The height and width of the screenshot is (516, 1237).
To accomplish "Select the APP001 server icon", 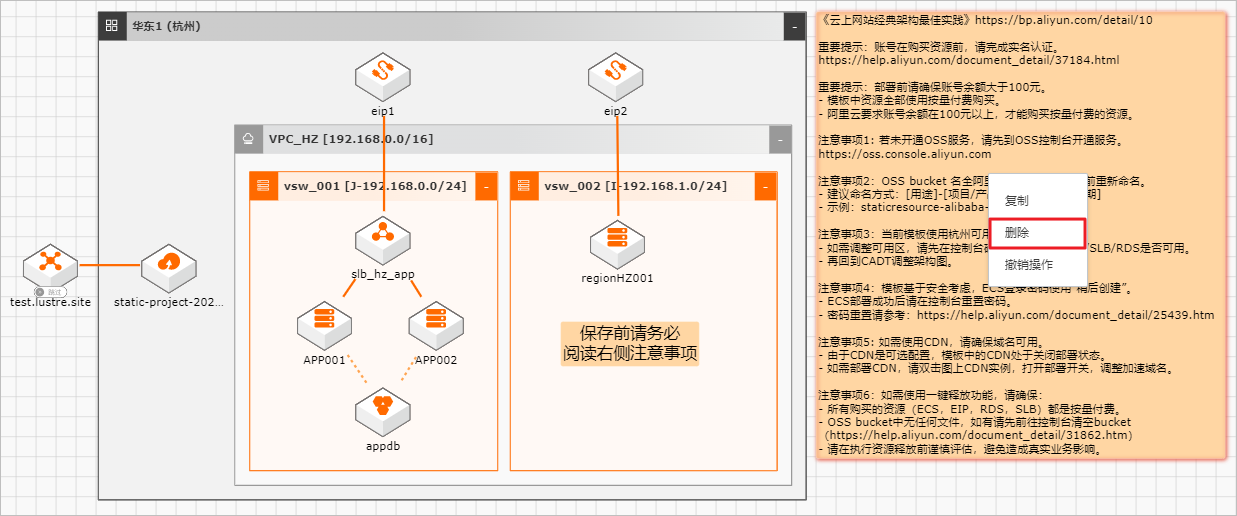I will [x=325, y=325].
